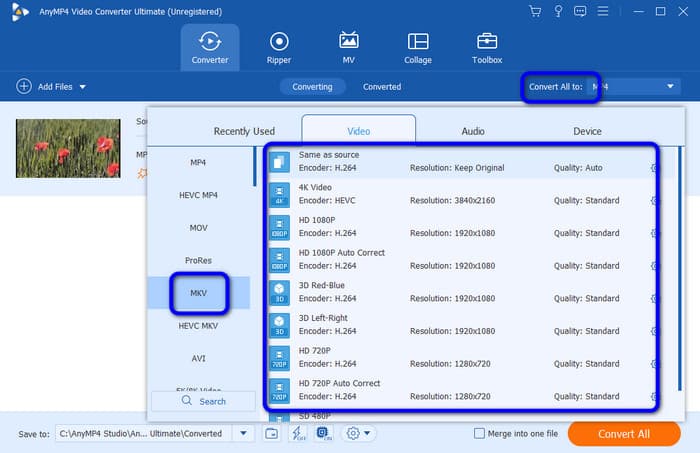This screenshot has width=700, height=453.
Task: Click the poppy field video thumbnail
Action: coord(68,148)
